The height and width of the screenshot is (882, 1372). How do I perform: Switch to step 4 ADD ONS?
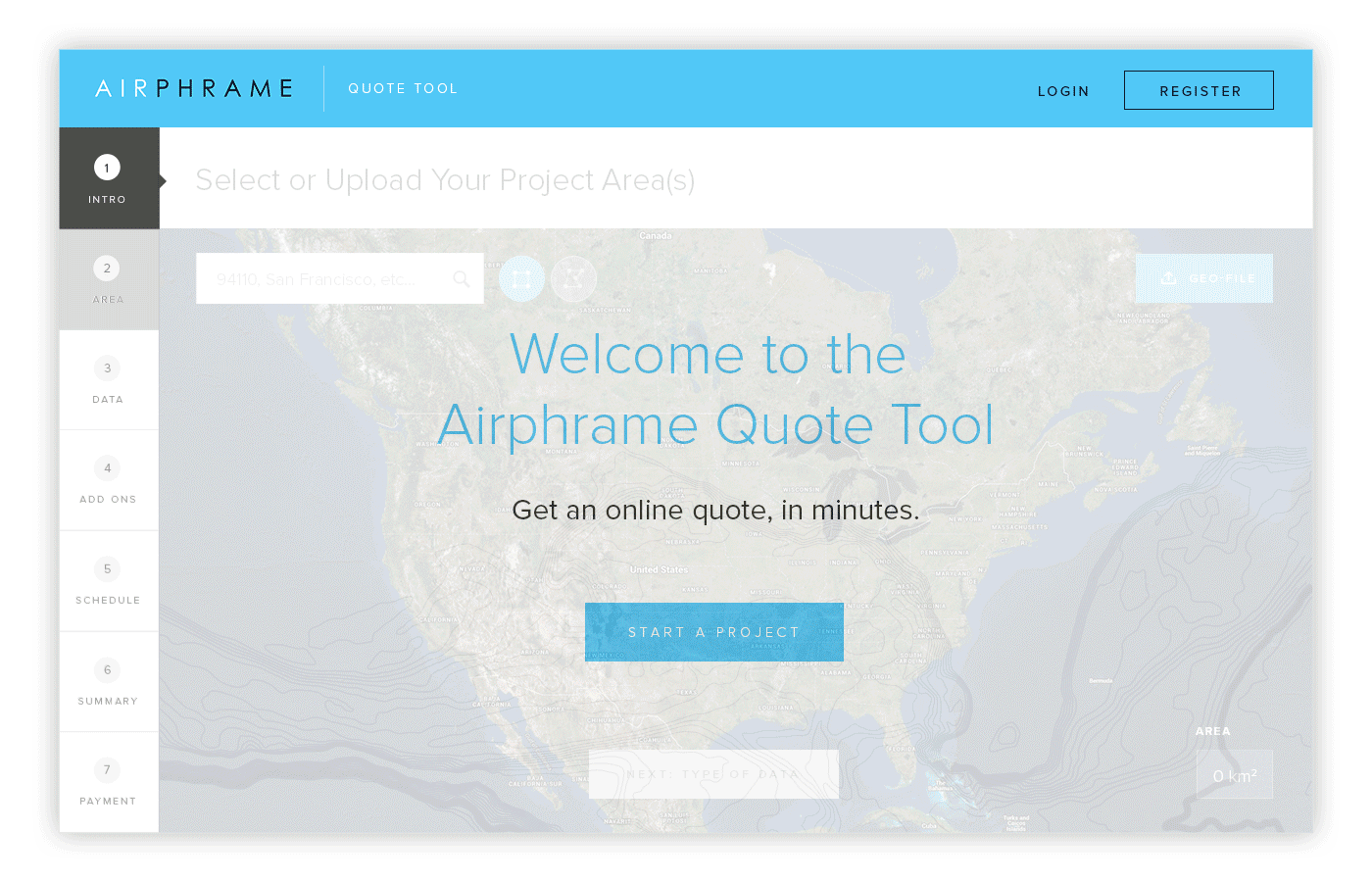[x=109, y=480]
